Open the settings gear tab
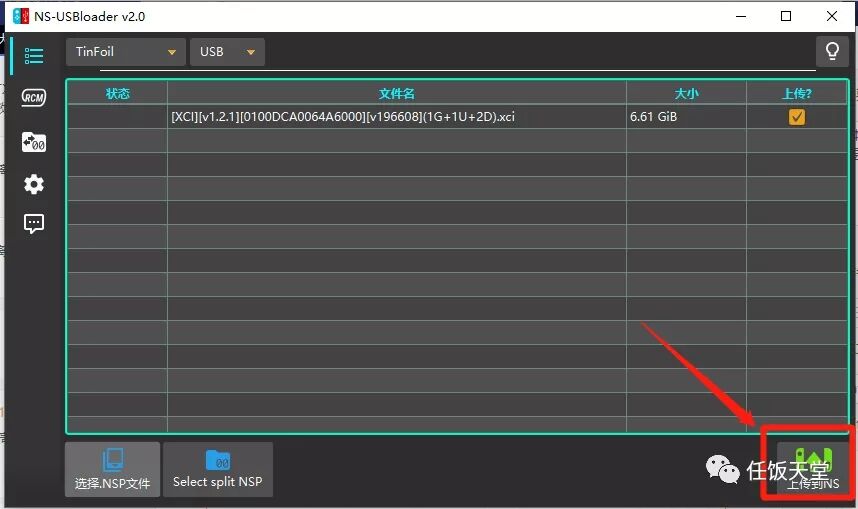Image resolution: width=858 pixels, height=509 pixels. pyautogui.click(x=34, y=184)
